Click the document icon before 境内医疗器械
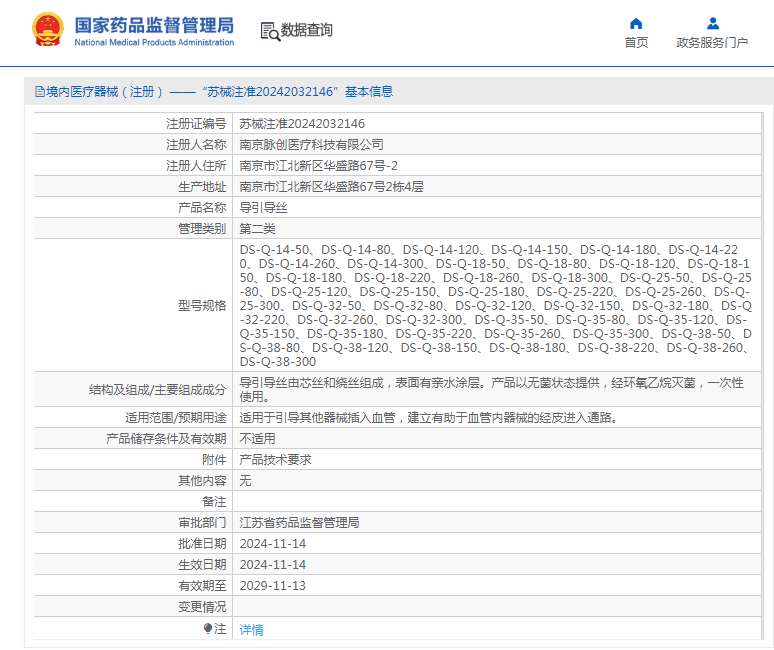The image size is (774, 650). [x=39, y=92]
